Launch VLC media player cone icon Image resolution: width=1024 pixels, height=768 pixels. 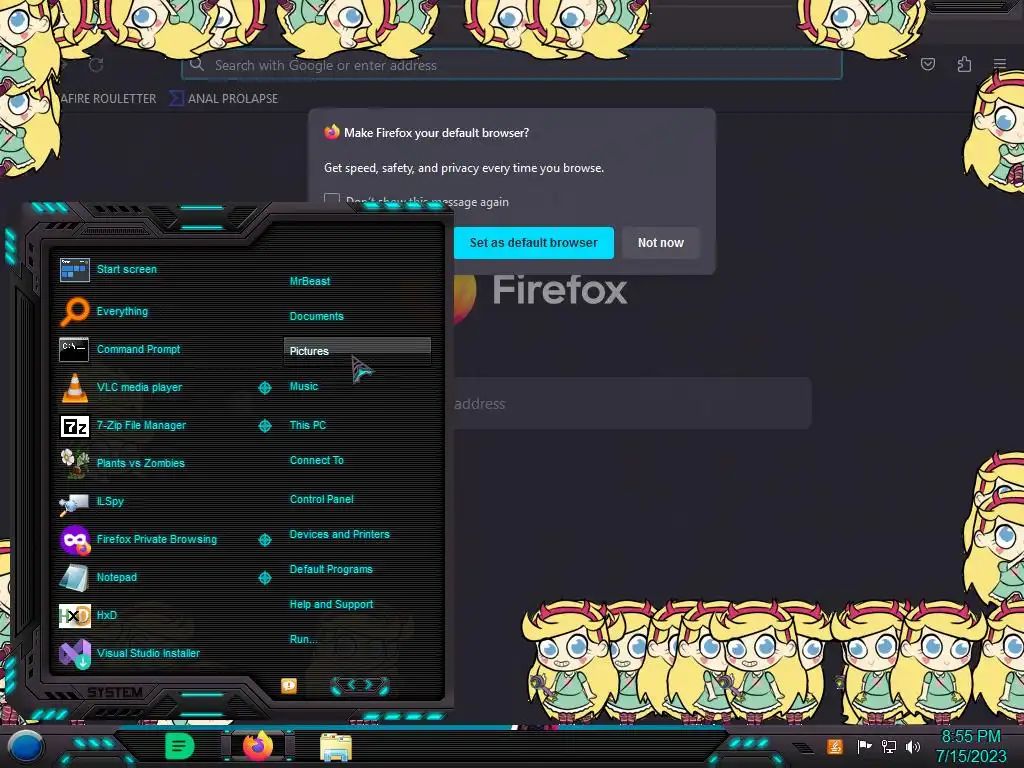(x=74, y=387)
